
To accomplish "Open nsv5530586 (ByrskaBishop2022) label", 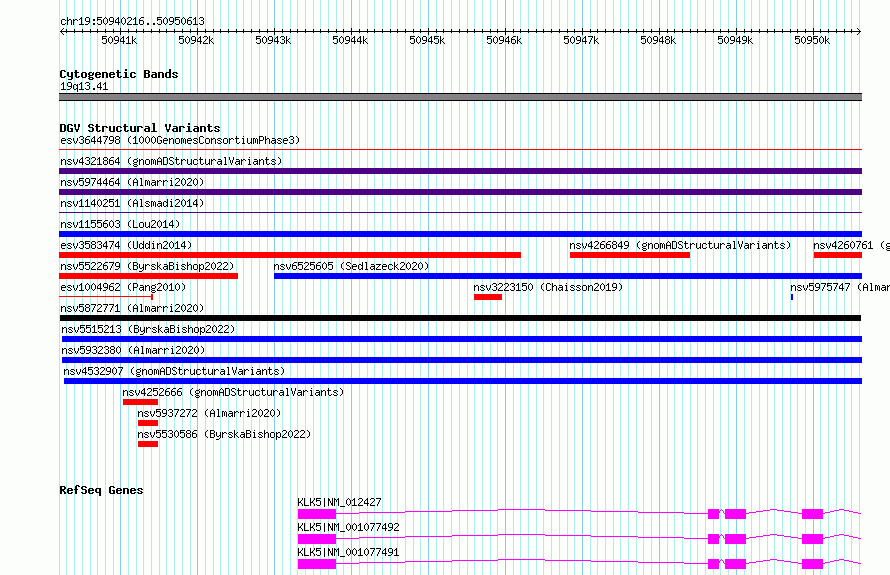I will (x=224, y=434).
